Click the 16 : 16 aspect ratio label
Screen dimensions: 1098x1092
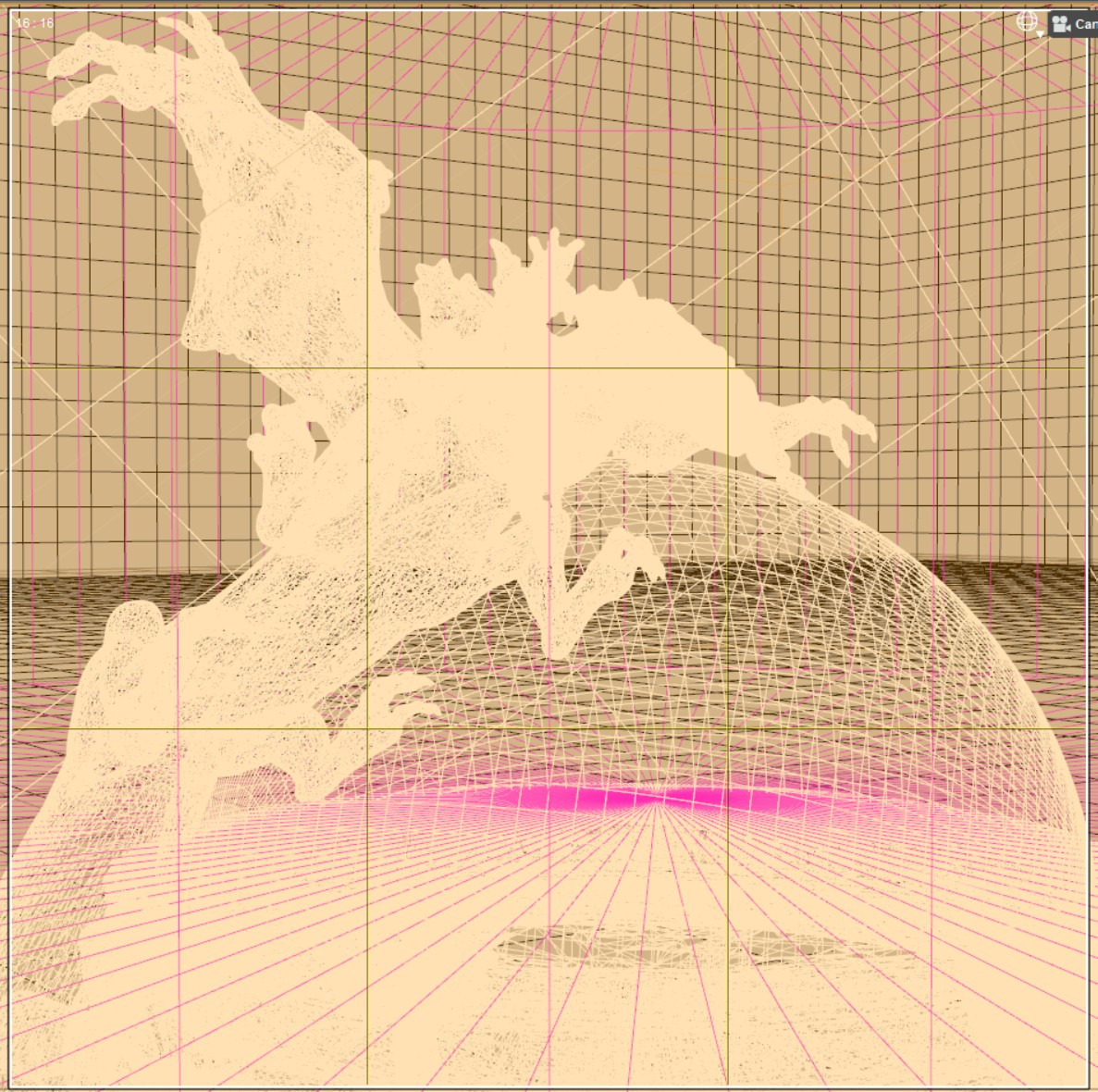(34, 23)
